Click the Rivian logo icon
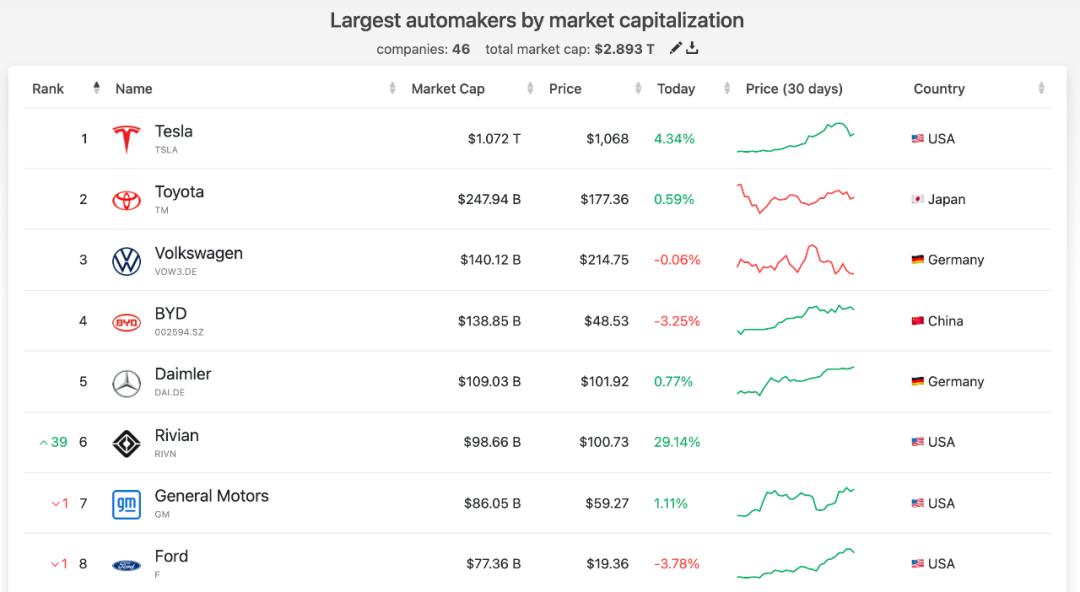The height and width of the screenshot is (592, 1080). click(x=126, y=443)
